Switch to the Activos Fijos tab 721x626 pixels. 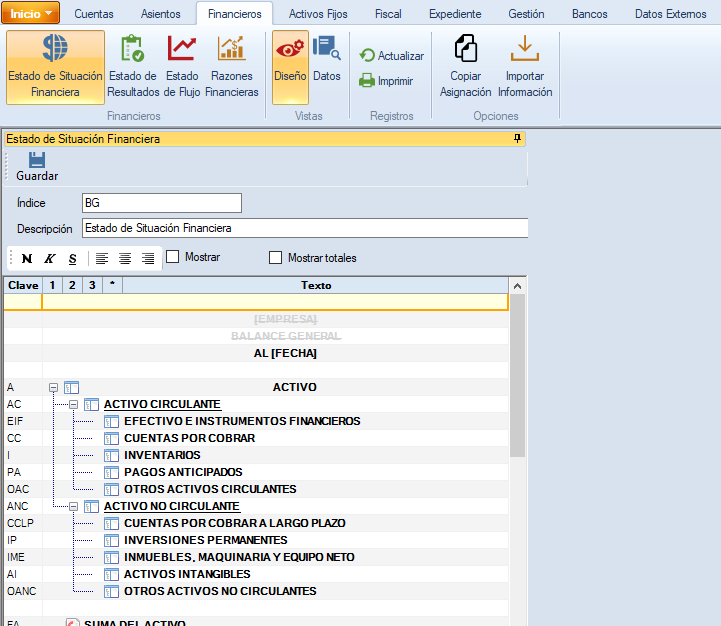318,14
